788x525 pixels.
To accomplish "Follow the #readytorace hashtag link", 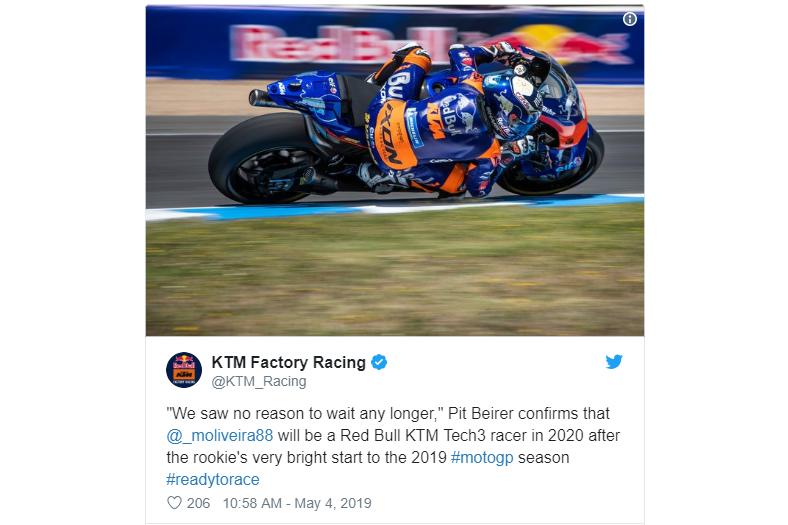I will 213,480.
